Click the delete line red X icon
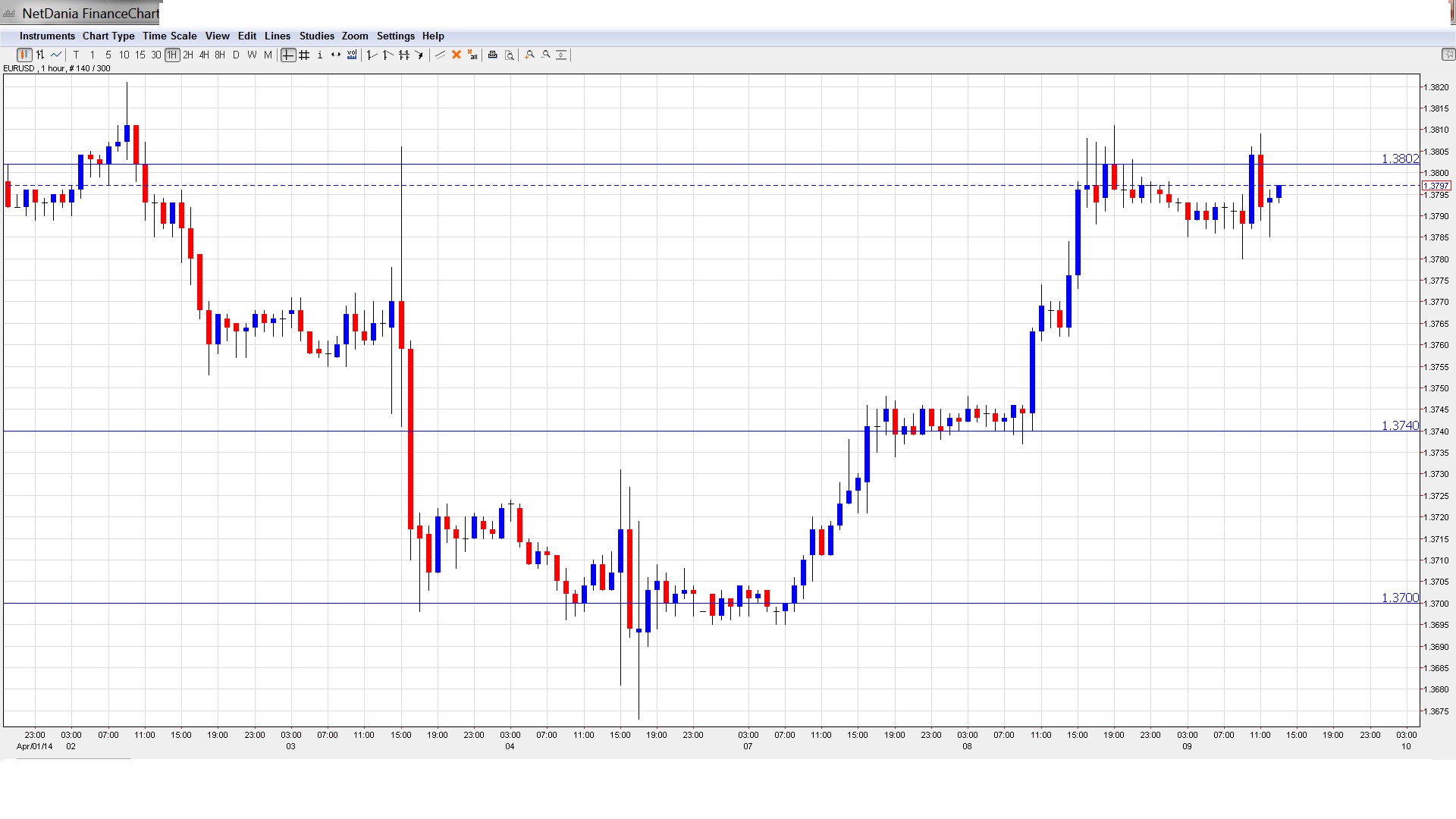Screen dimensions: 1456x819 (457, 55)
